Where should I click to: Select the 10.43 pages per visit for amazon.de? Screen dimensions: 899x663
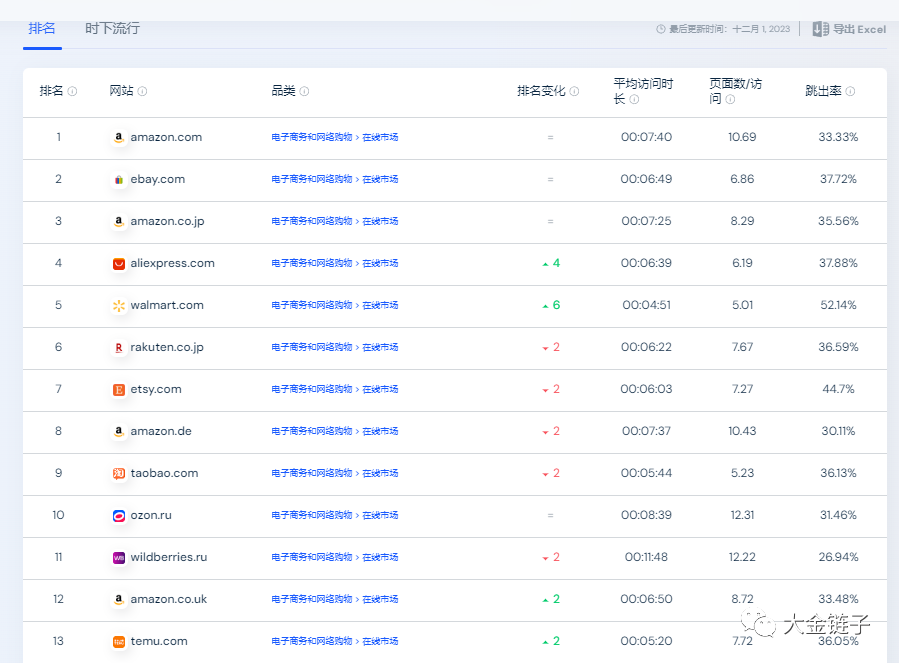(x=742, y=431)
